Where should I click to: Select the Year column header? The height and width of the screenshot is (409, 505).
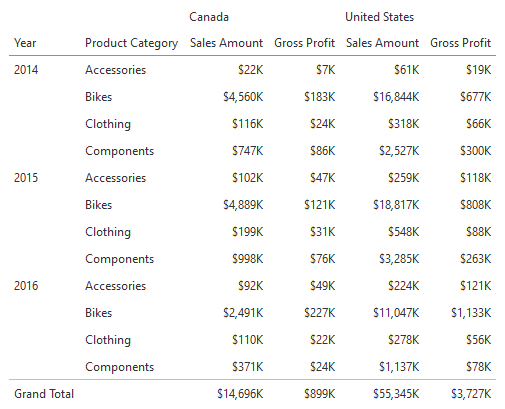[25, 43]
